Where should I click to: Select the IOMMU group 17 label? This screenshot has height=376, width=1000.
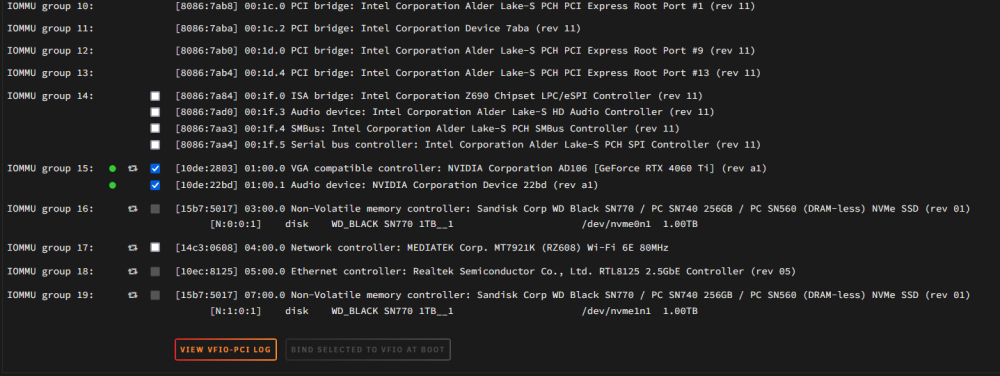(x=50, y=247)
